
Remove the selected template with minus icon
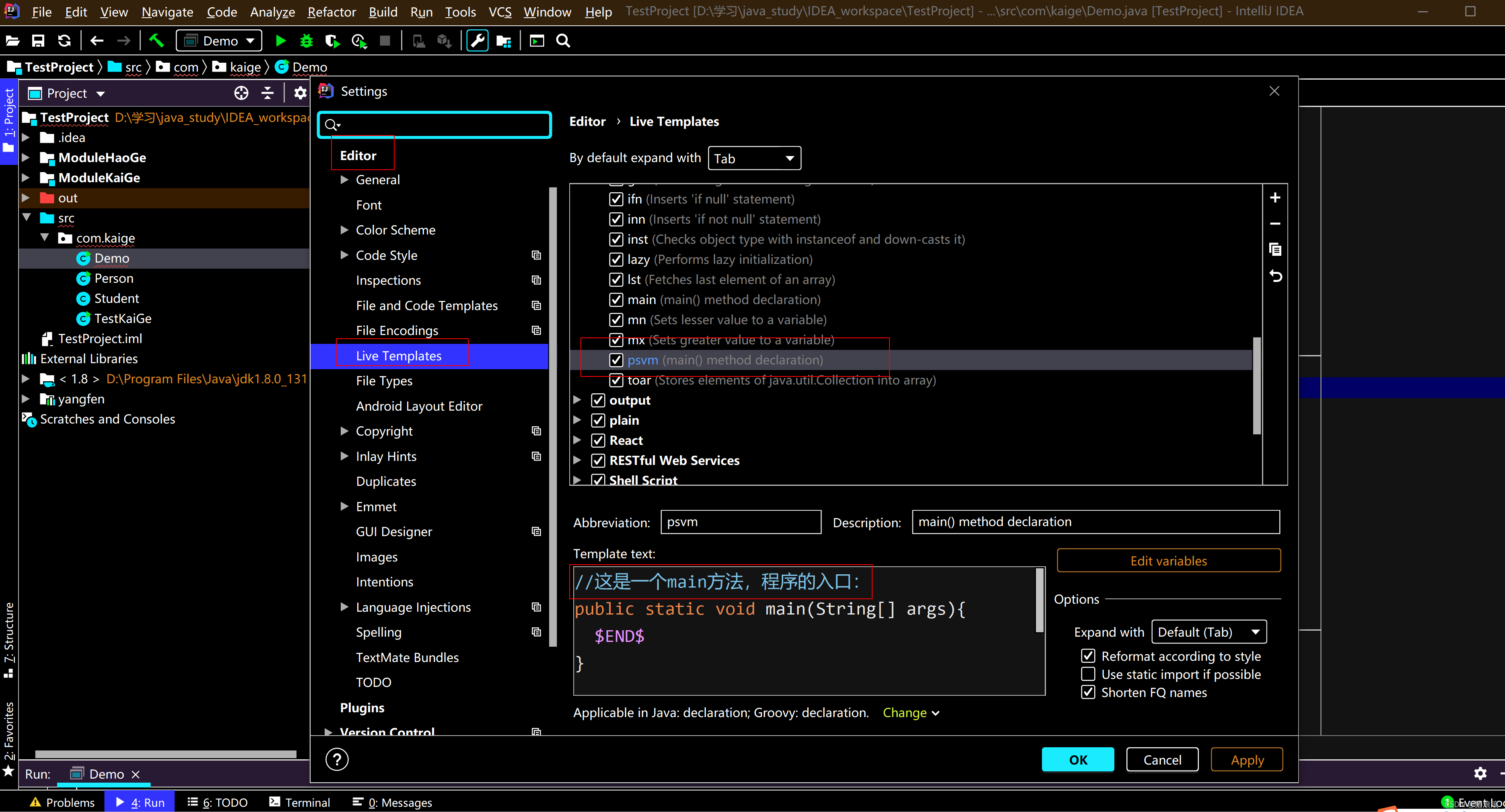click(1275, 224)
